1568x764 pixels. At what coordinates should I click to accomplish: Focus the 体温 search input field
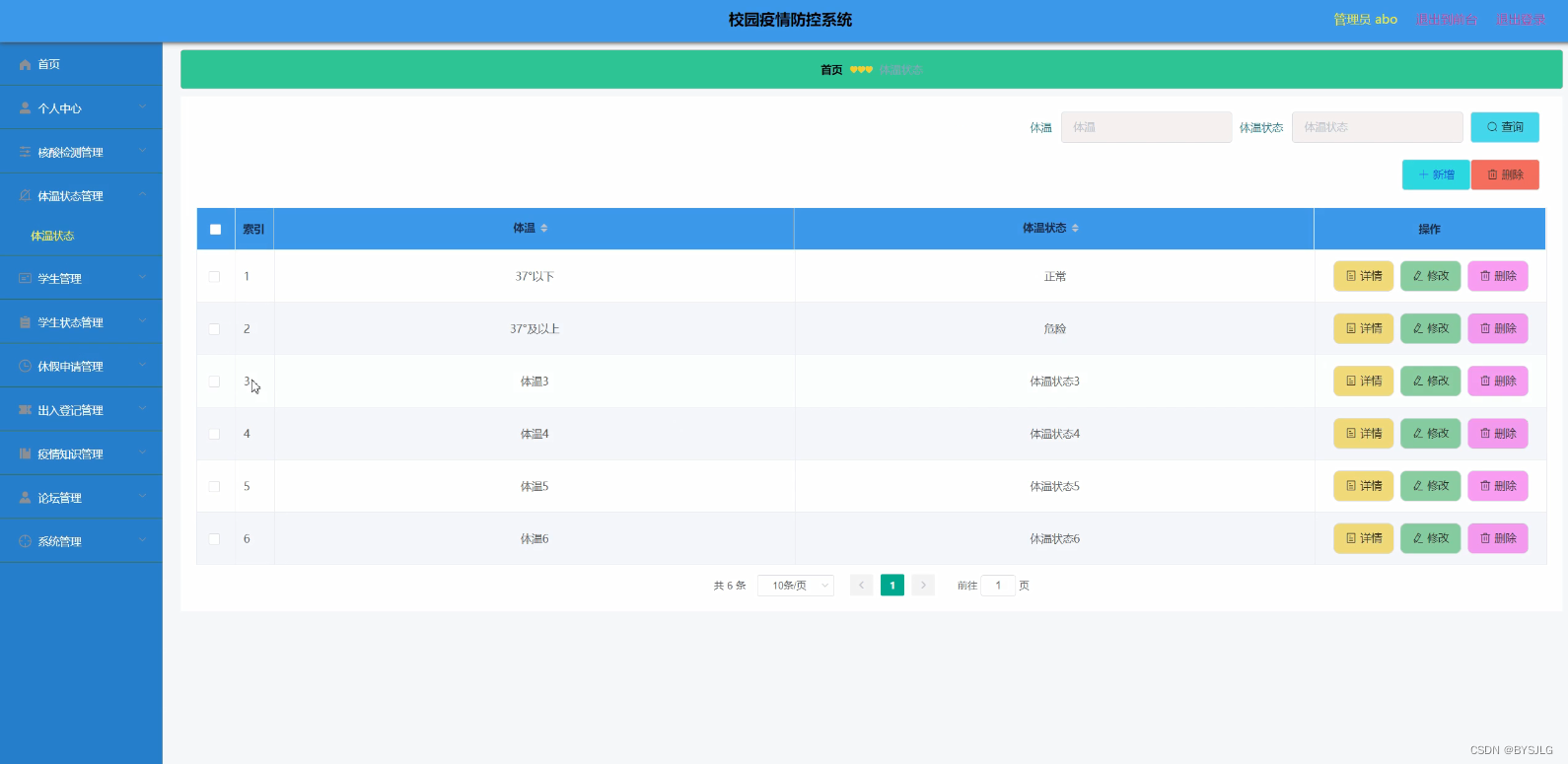[x=1146, y=127]
